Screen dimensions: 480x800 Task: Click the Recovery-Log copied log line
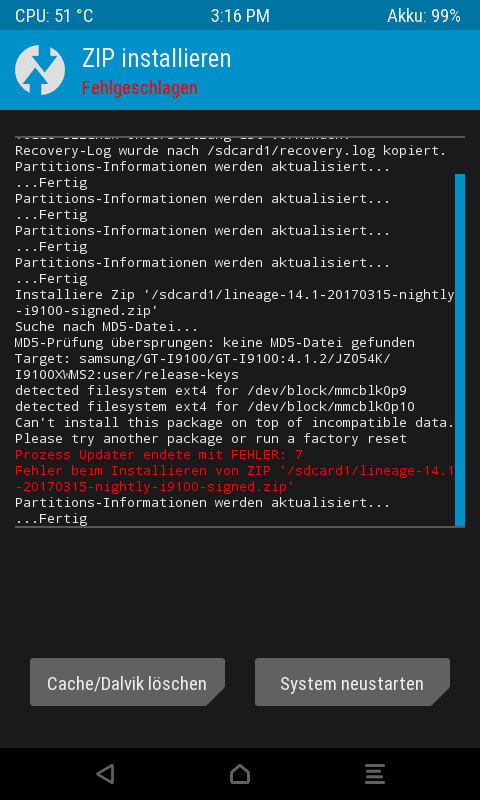tap(231, 151)
